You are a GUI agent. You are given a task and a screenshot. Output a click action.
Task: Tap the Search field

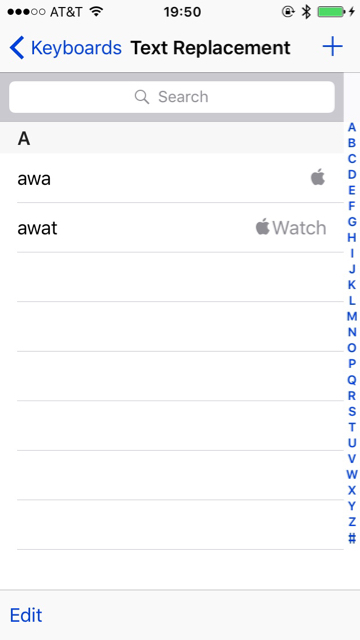[172, 97]
